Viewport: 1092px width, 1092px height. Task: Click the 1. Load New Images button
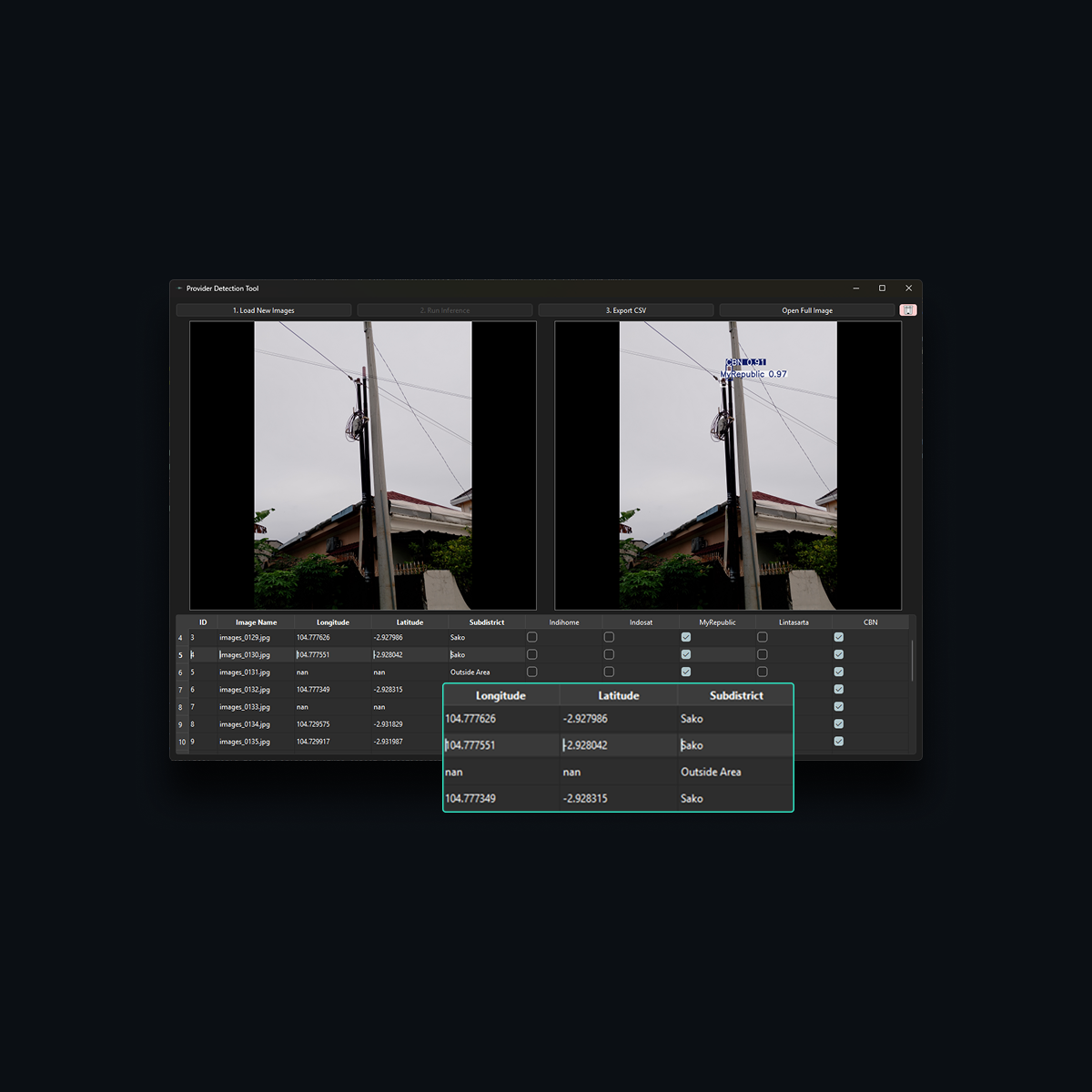pos(264,310)
